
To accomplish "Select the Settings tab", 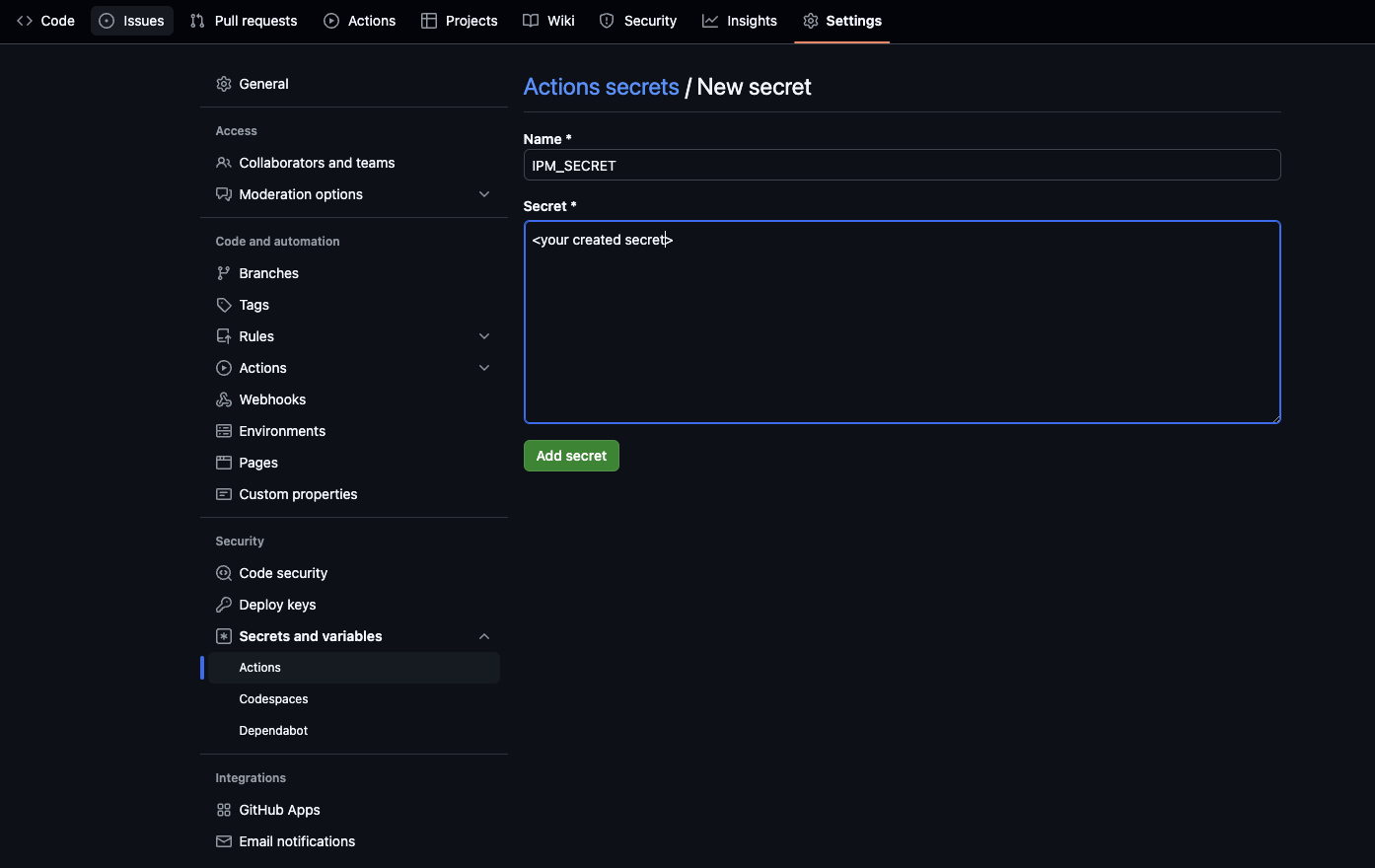I will (842, 21).
